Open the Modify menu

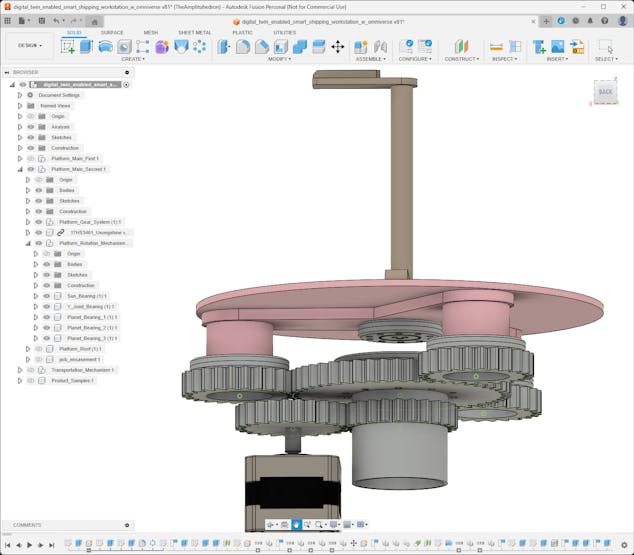(280, 59)
